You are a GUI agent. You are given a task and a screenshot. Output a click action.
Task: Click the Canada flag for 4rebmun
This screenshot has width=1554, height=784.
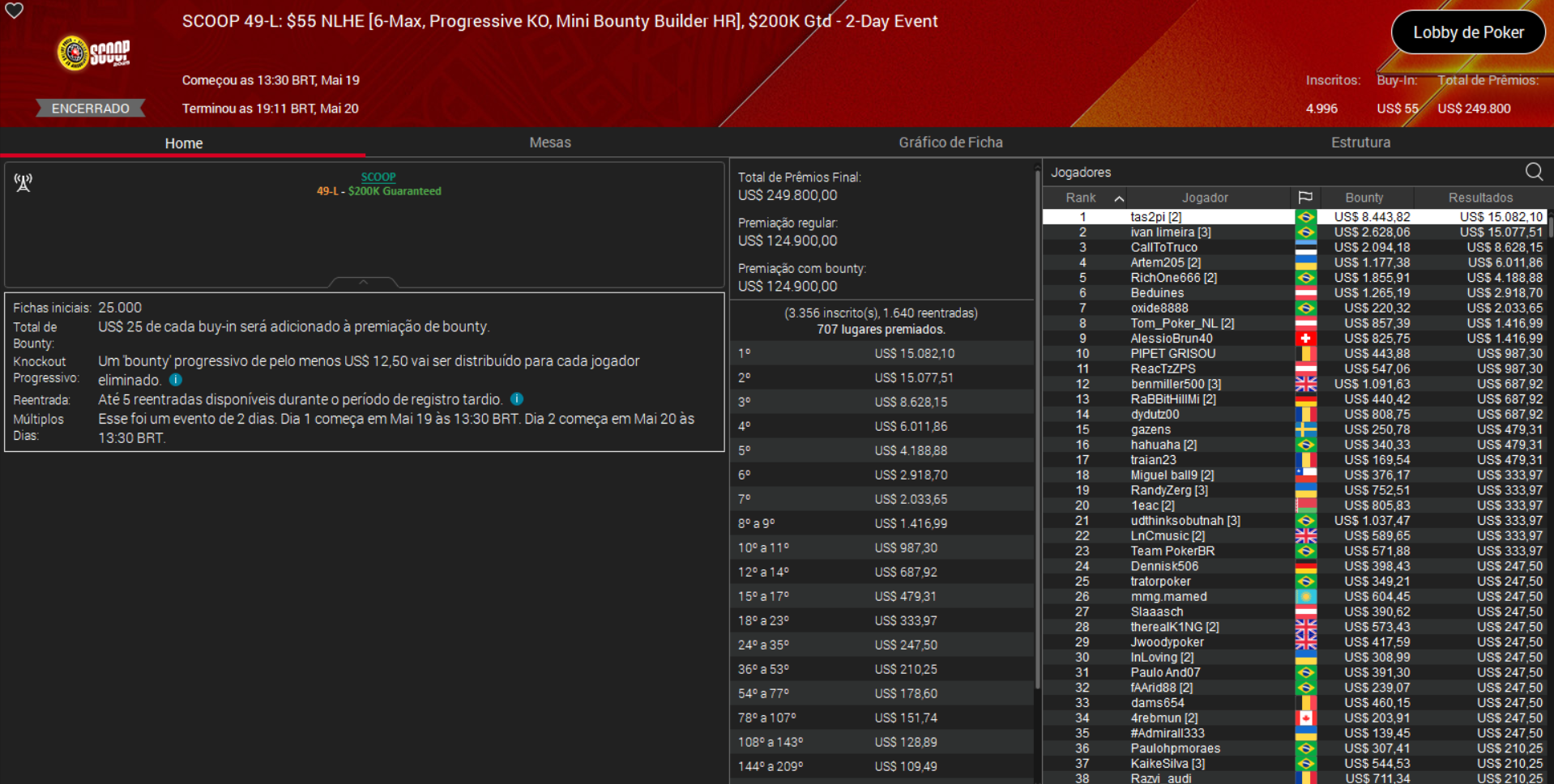pos(1305,718)
